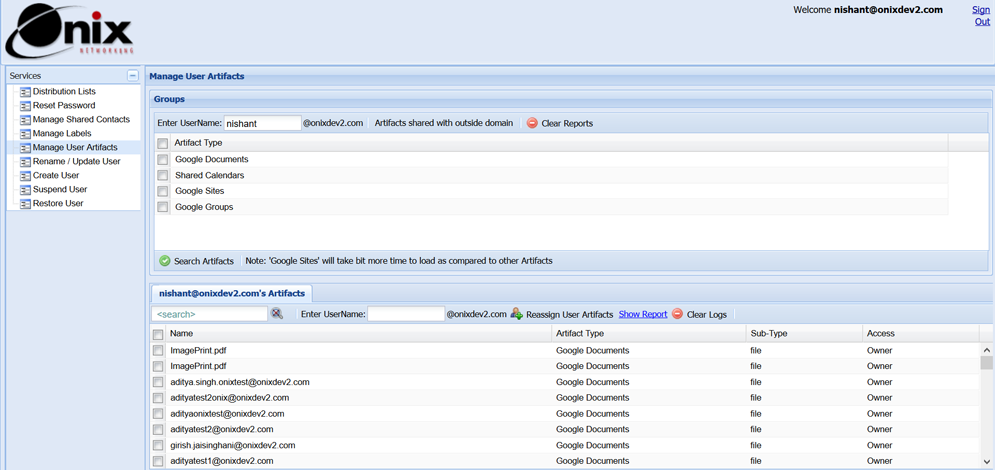Click the red Clear Logs icon
This screenshot has height=470, width=995.
(x=678, y=314)
